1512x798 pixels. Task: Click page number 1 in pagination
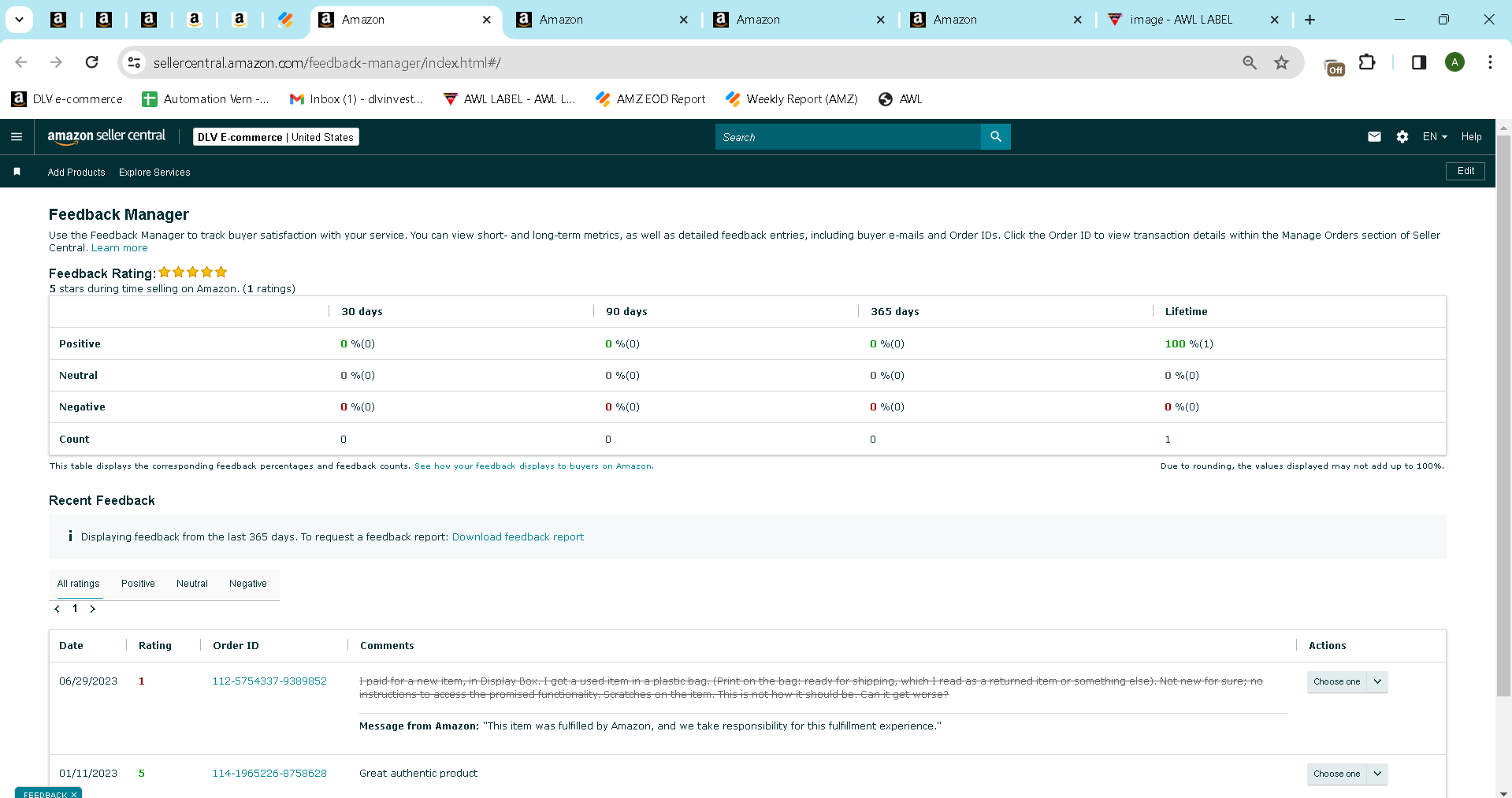tap(75, 609)
